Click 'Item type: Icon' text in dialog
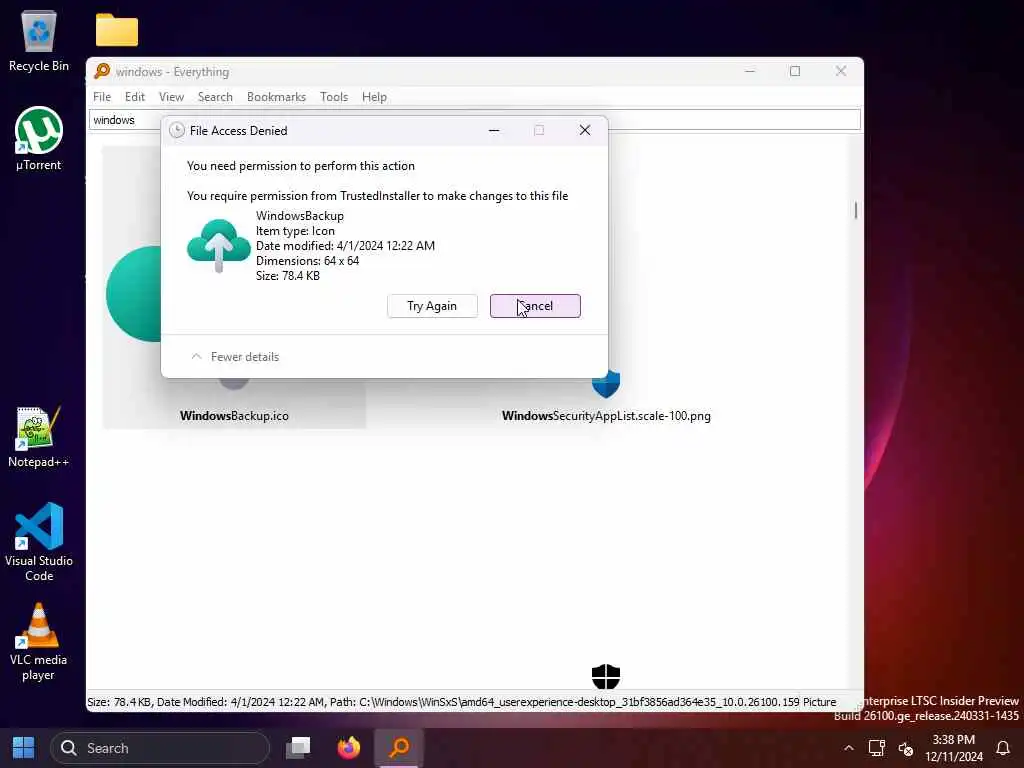The image size is (1024, 768). pos(295,231)
